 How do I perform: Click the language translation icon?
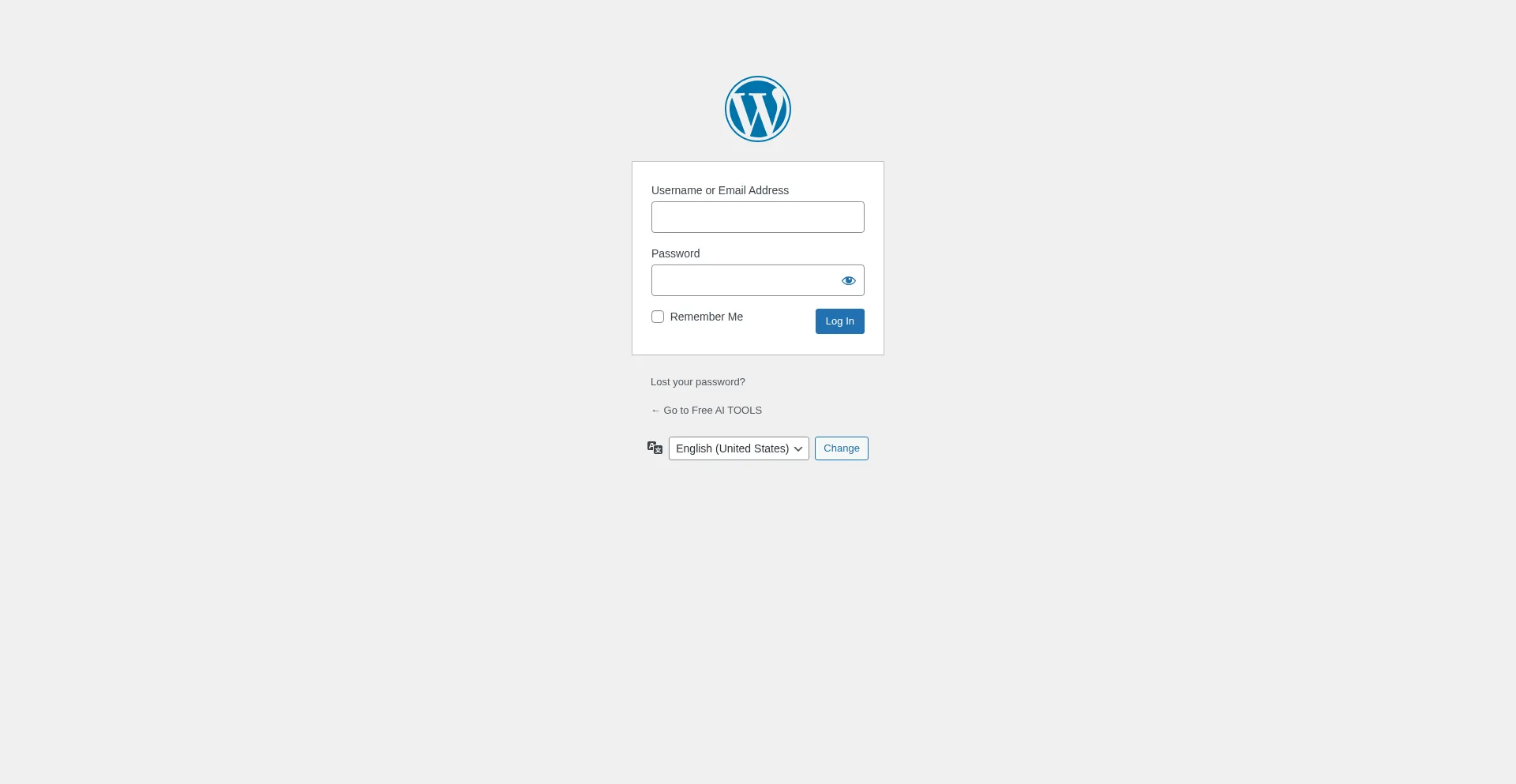pos(655,448)
